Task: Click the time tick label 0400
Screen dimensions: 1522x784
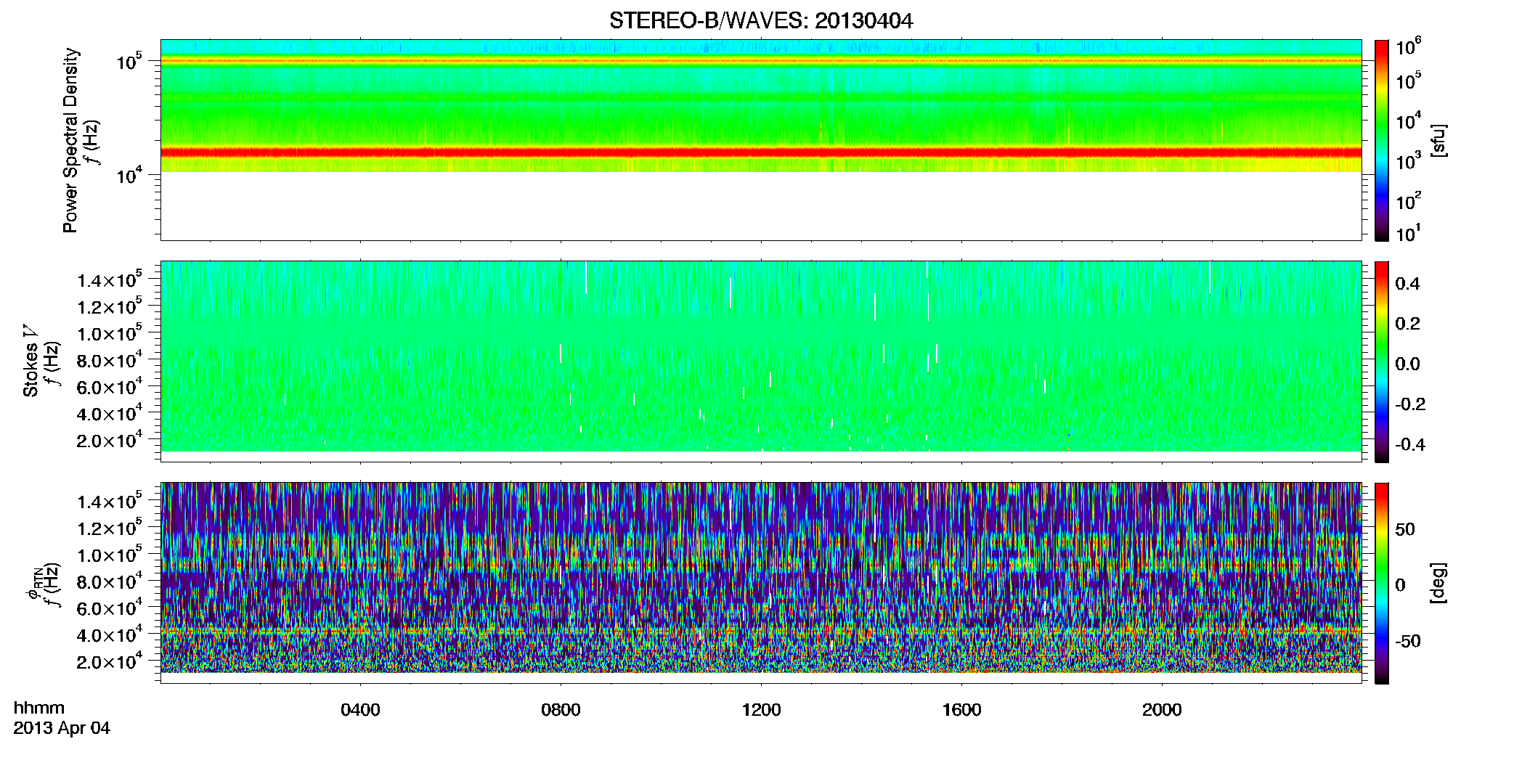Action: pos(360,710)
